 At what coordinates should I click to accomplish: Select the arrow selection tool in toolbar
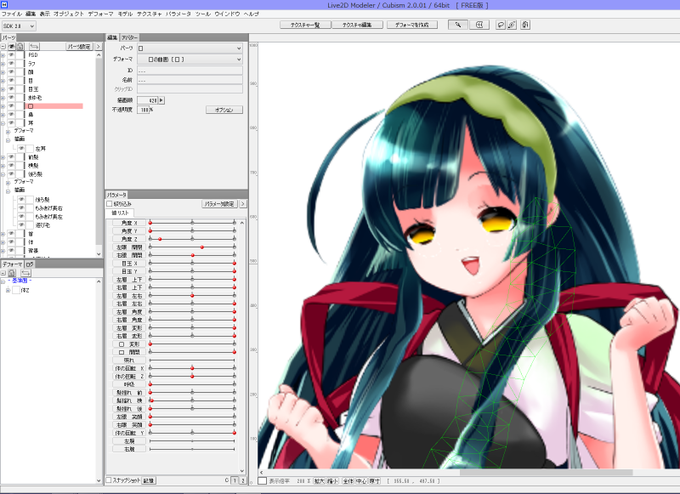coord(458,25)
